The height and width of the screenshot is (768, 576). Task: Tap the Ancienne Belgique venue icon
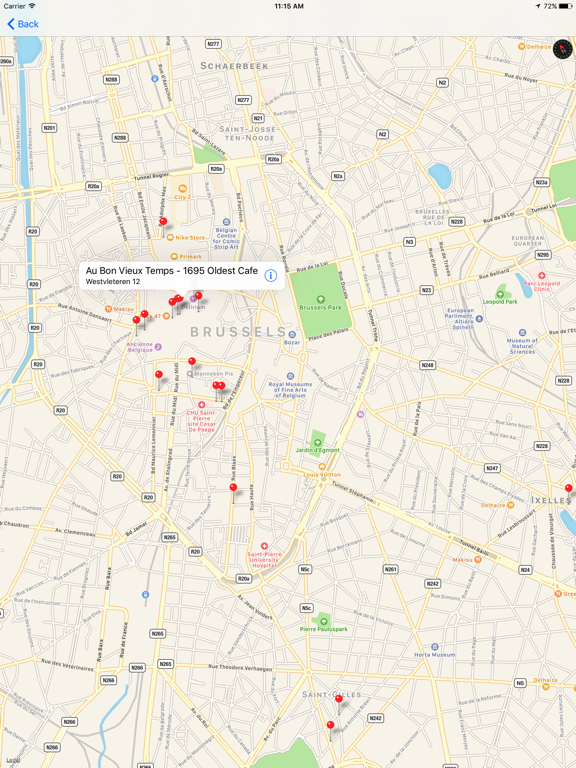tap(158, 347)
